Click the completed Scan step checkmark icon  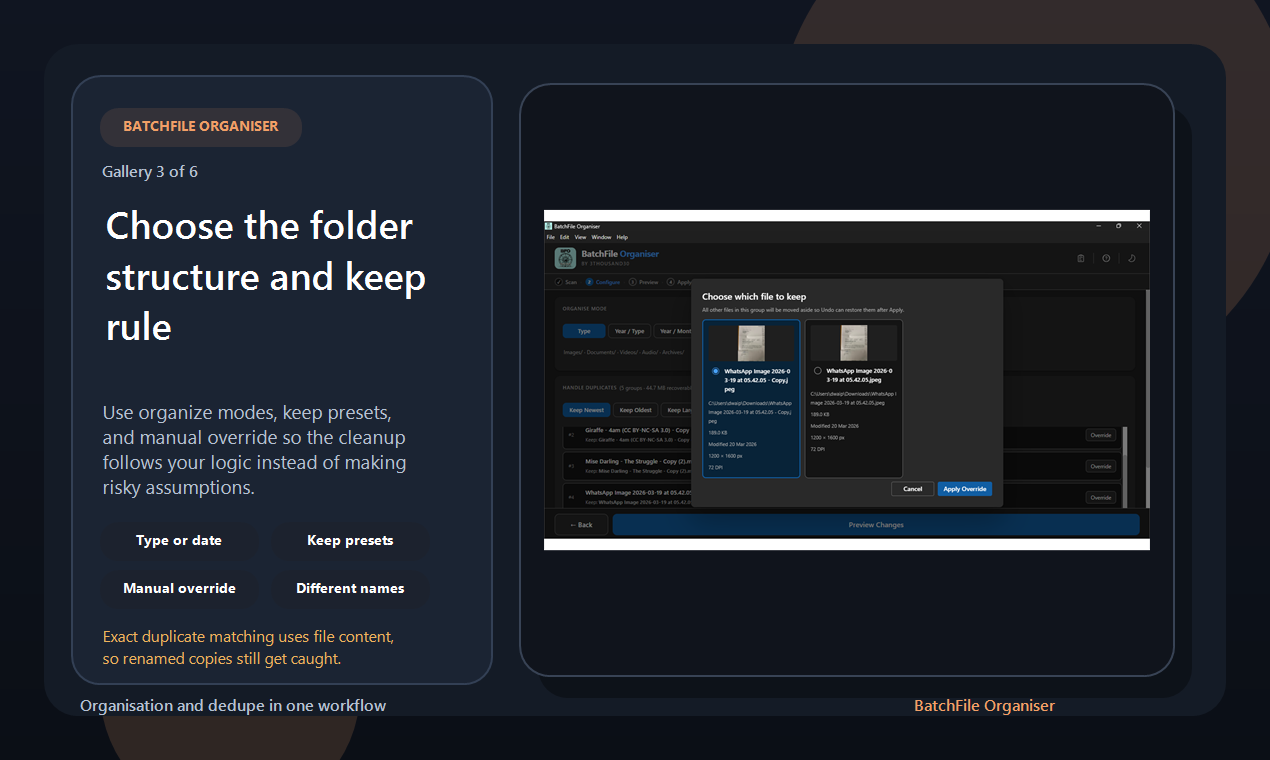[x=559, y=282]
